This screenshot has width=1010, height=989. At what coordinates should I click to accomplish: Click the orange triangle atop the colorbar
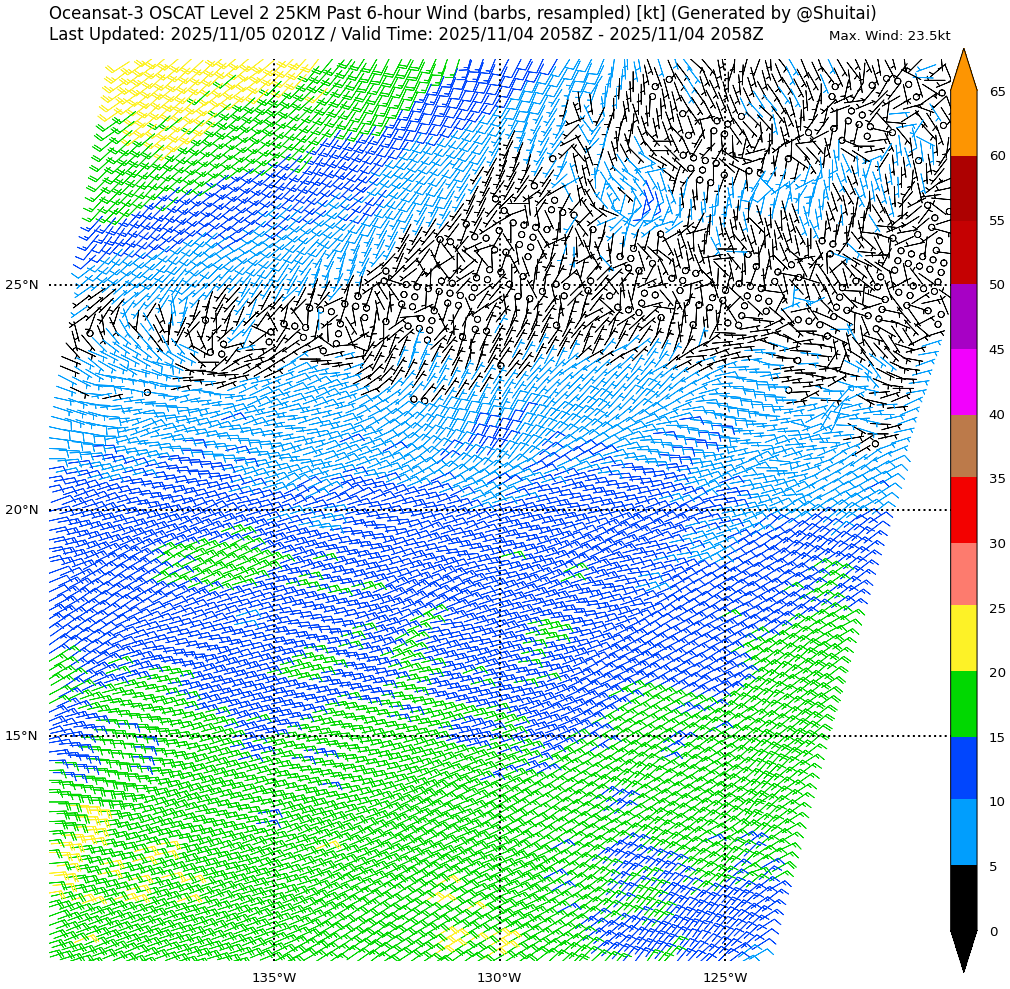pos(963,72)
